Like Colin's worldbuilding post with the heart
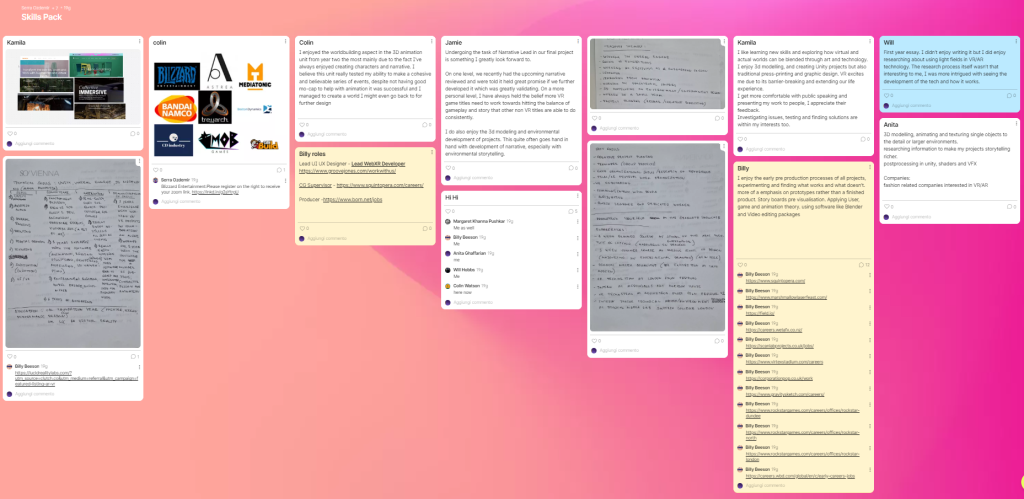Viewport: 1024px width, 499px height. (302, 124)
